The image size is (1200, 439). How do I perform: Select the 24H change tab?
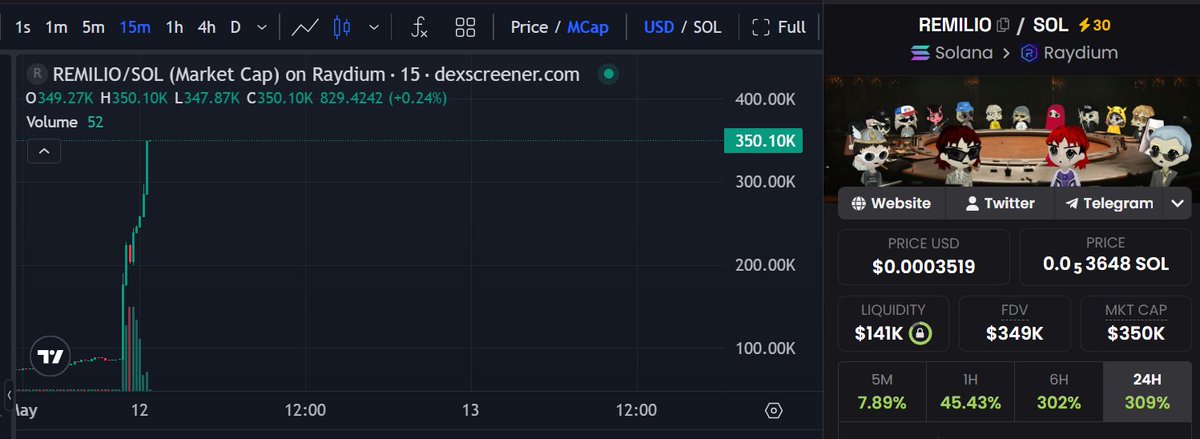click(x=1147, y=392)
